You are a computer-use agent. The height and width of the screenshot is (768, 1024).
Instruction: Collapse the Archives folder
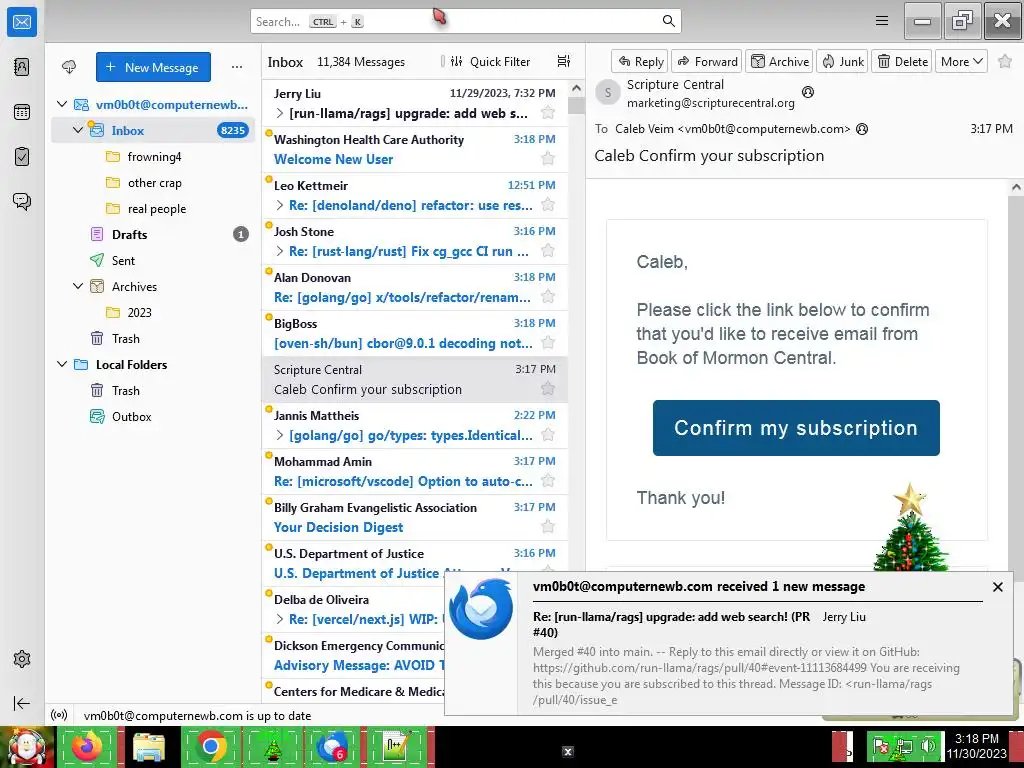pos(78,286)
